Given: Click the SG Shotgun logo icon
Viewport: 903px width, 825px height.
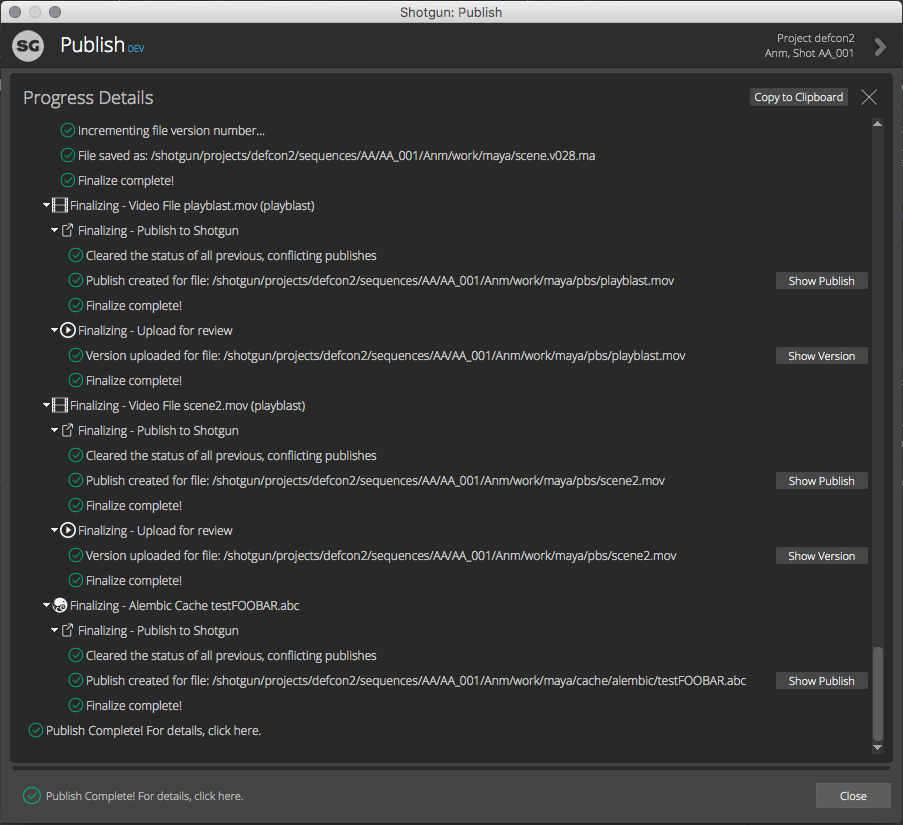Looking at the screenshot, I should pos(28,45).
